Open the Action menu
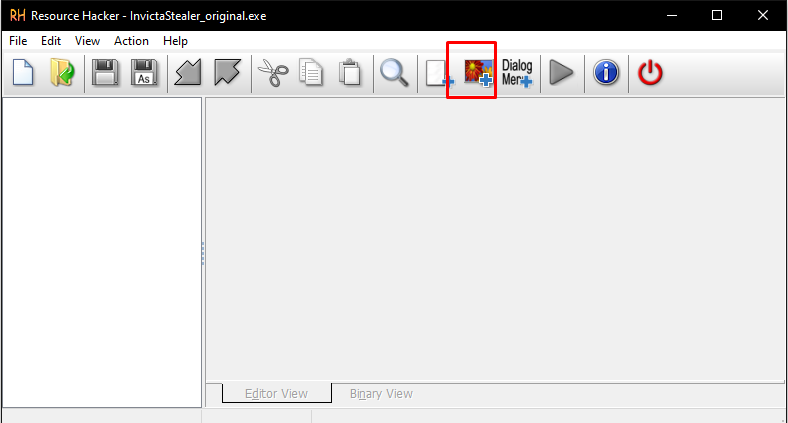 [131, 41]
